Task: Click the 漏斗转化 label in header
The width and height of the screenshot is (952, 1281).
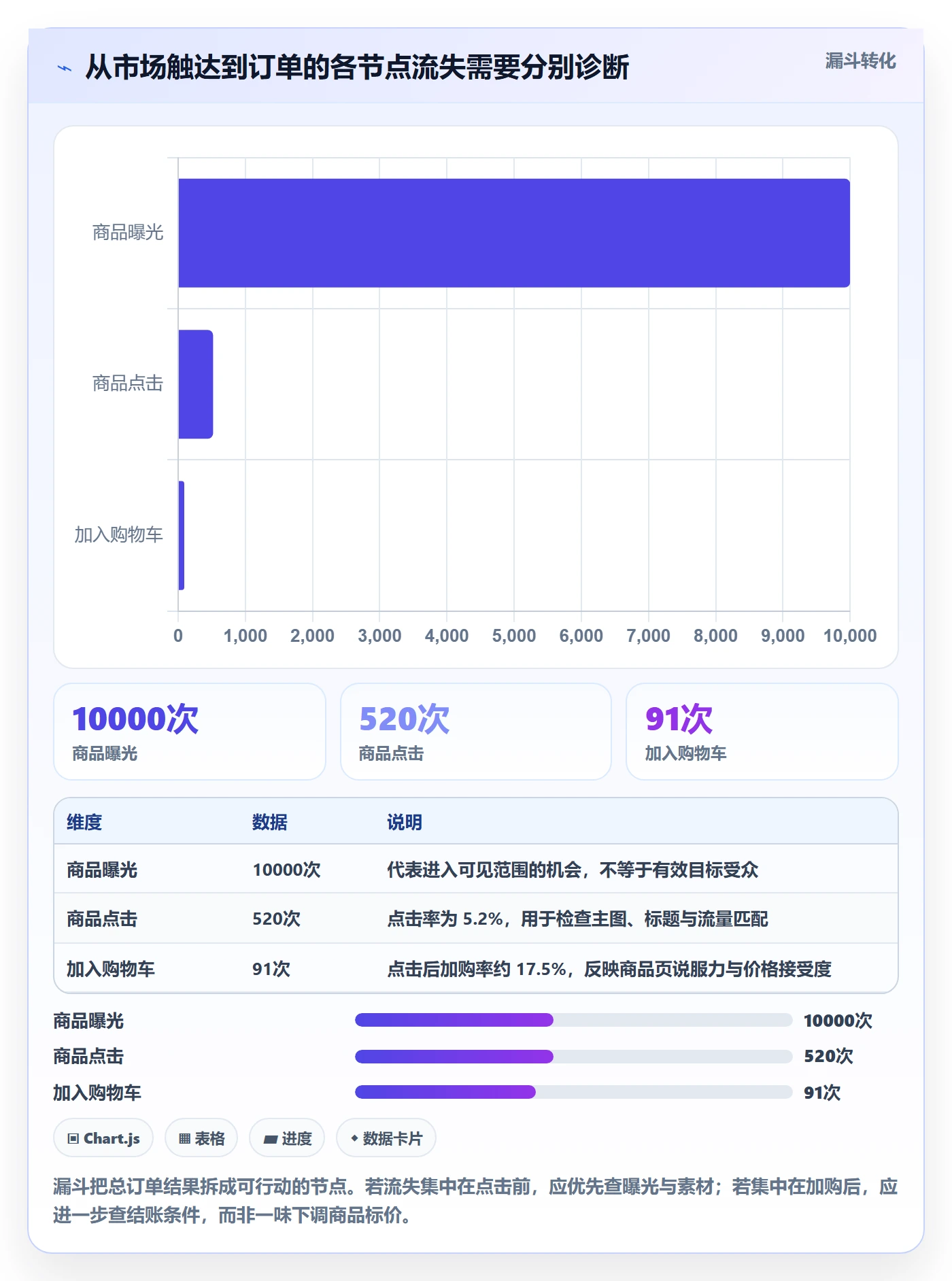Action: (860, 61)
